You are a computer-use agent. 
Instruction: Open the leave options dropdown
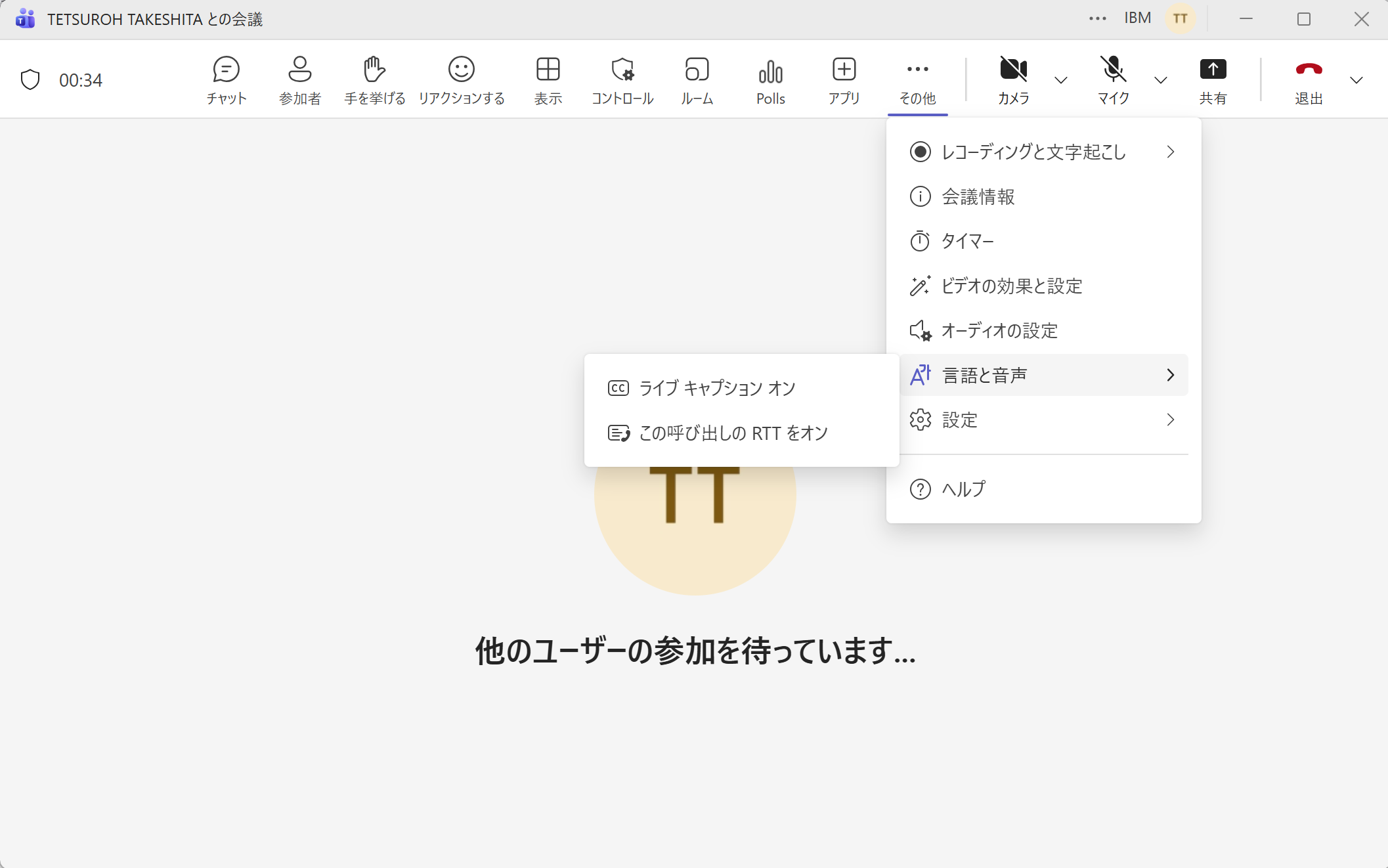tap(1357, 80)
